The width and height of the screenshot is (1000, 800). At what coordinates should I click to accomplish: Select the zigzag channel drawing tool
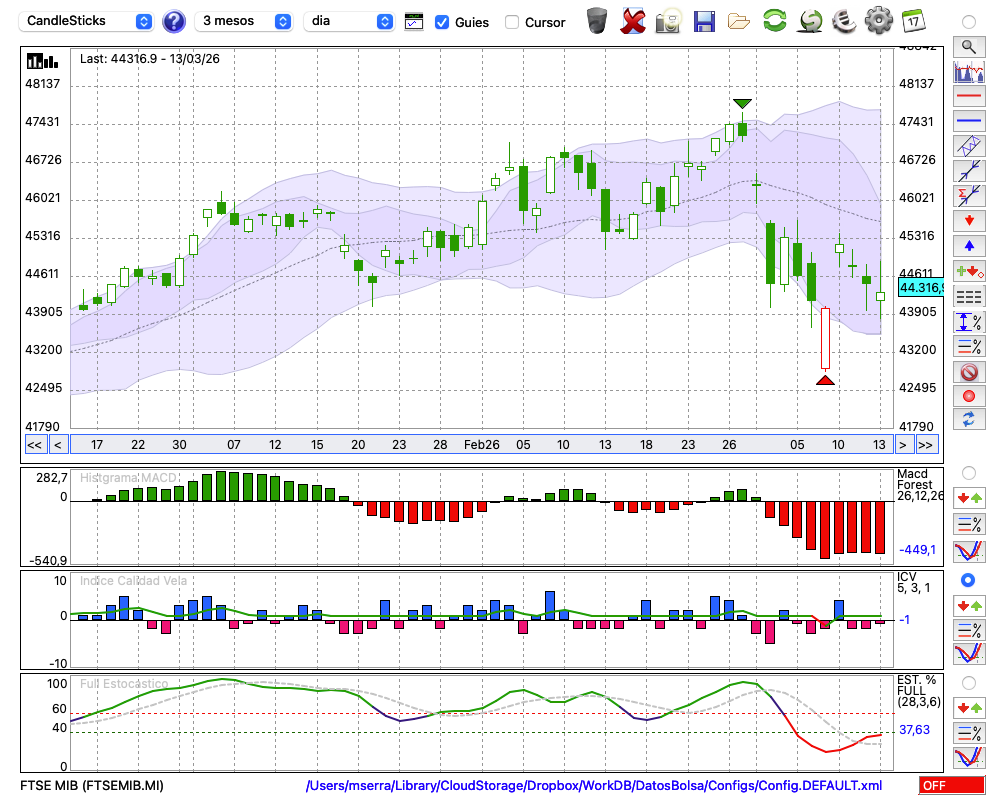(969, 145)
